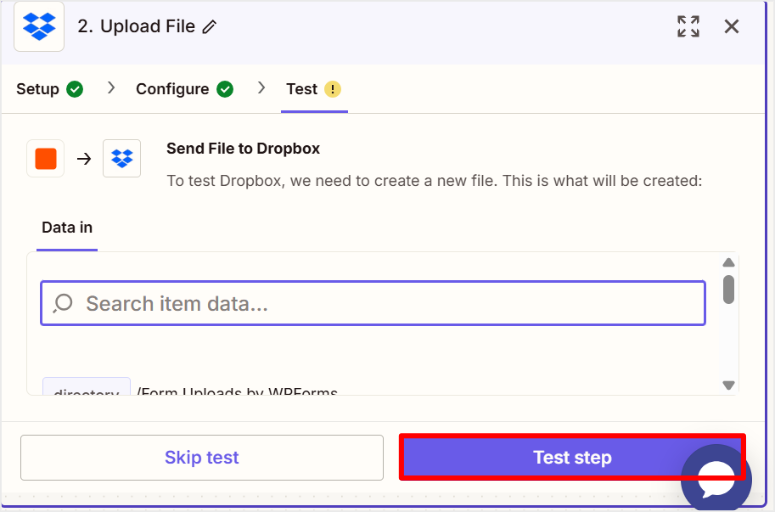This screenshot has width=775, height=512.
Task: Click the Dropbox logo in the step header
Action: tap(39, 26)
